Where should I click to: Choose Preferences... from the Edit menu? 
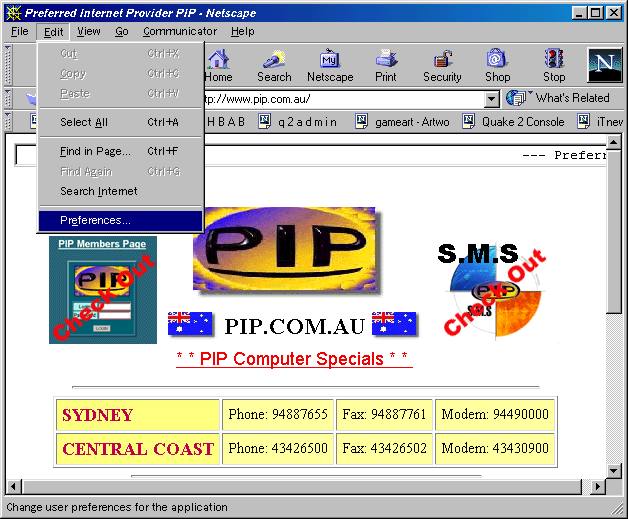tap(95, 220)
